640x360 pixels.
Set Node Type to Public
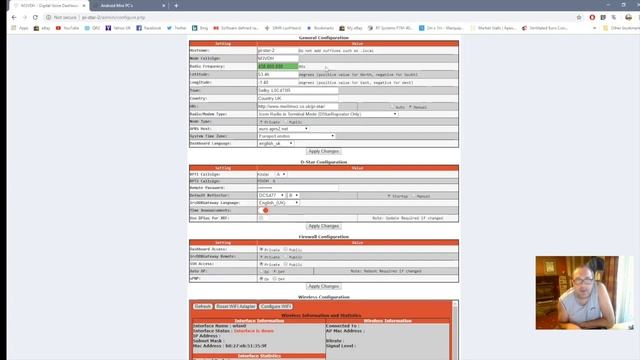click(285, 122)
